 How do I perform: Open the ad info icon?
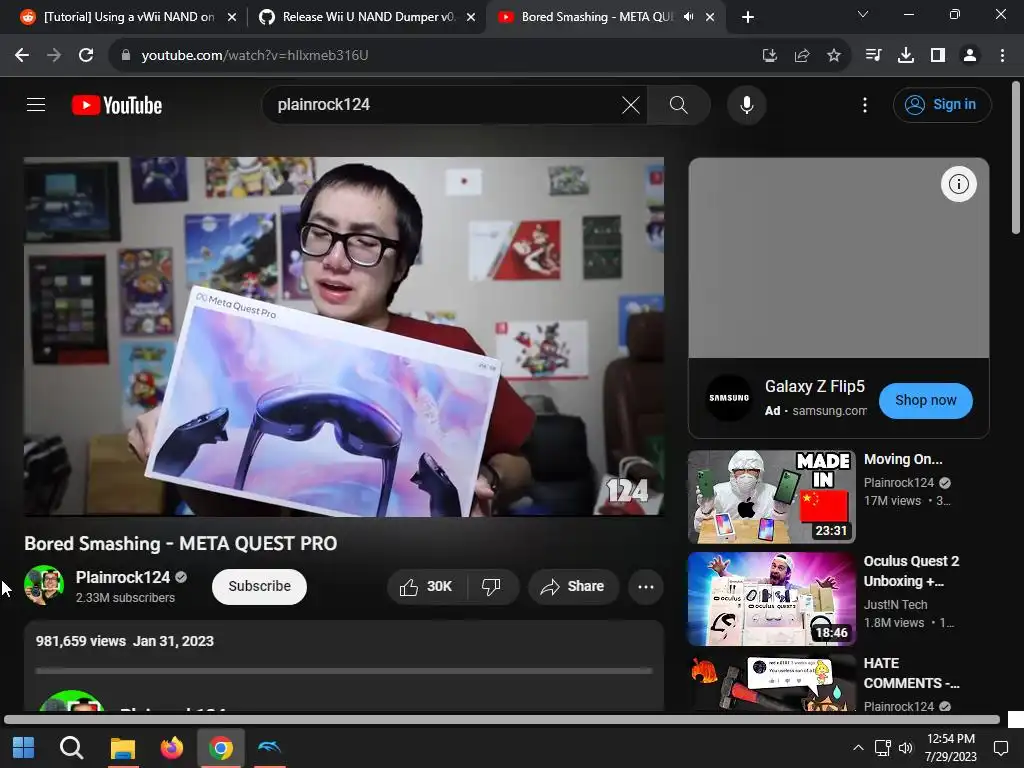(x=959, y=184)
